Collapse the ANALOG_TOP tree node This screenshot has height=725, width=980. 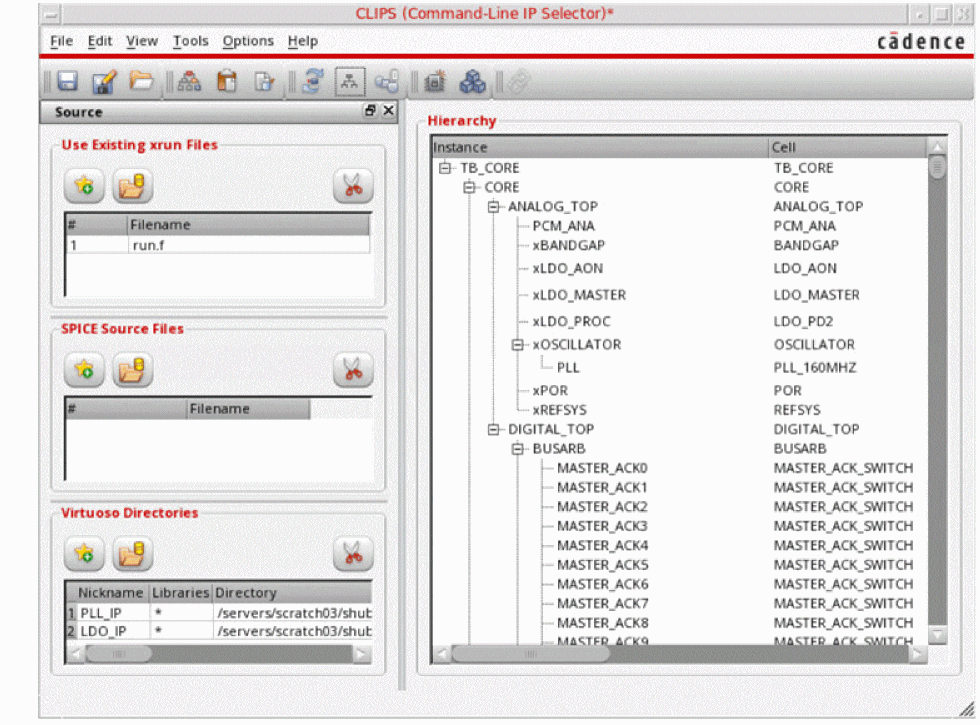494,207
